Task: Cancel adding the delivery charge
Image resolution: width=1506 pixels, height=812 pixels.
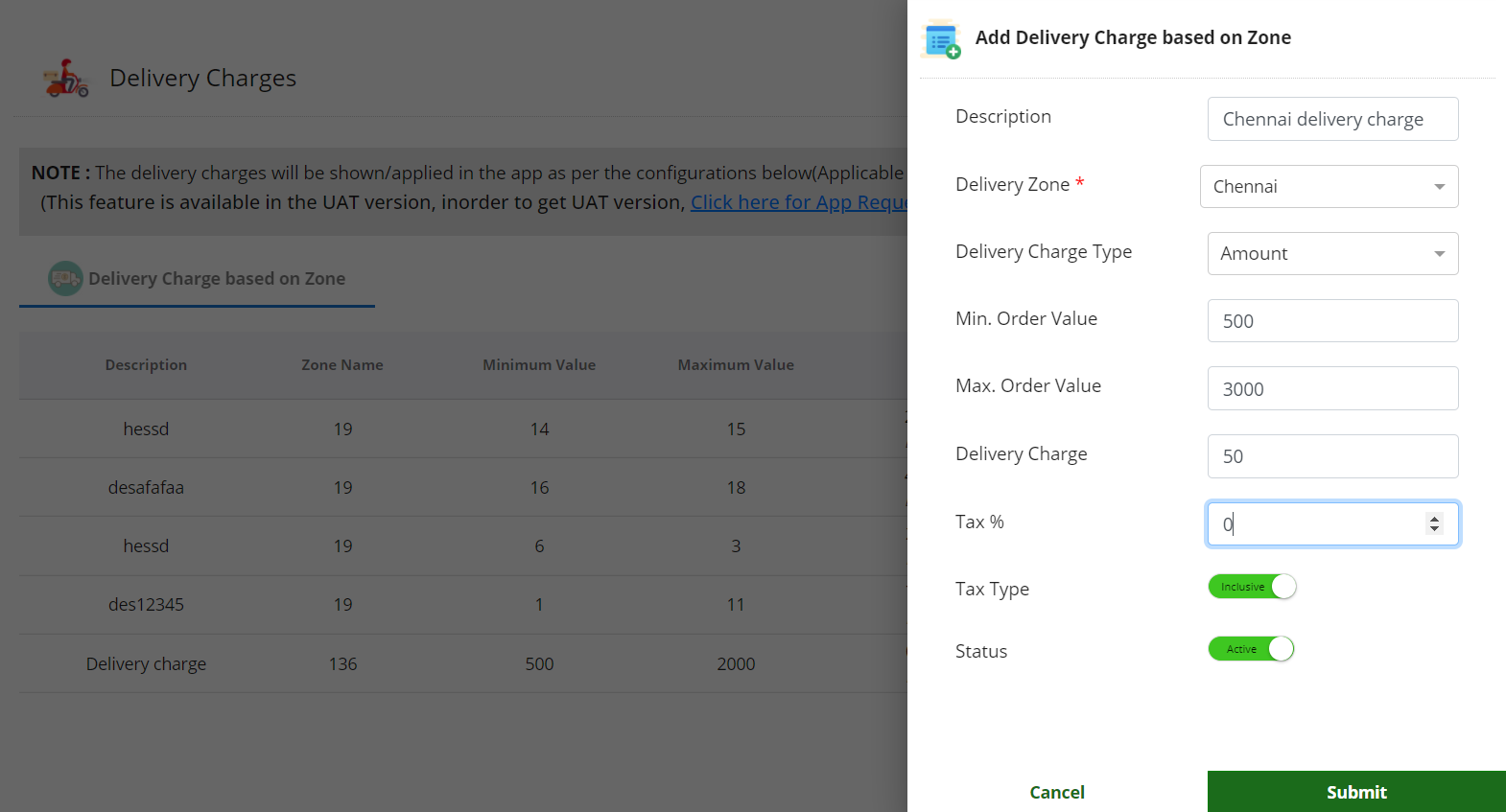Action: (1057, 792)
